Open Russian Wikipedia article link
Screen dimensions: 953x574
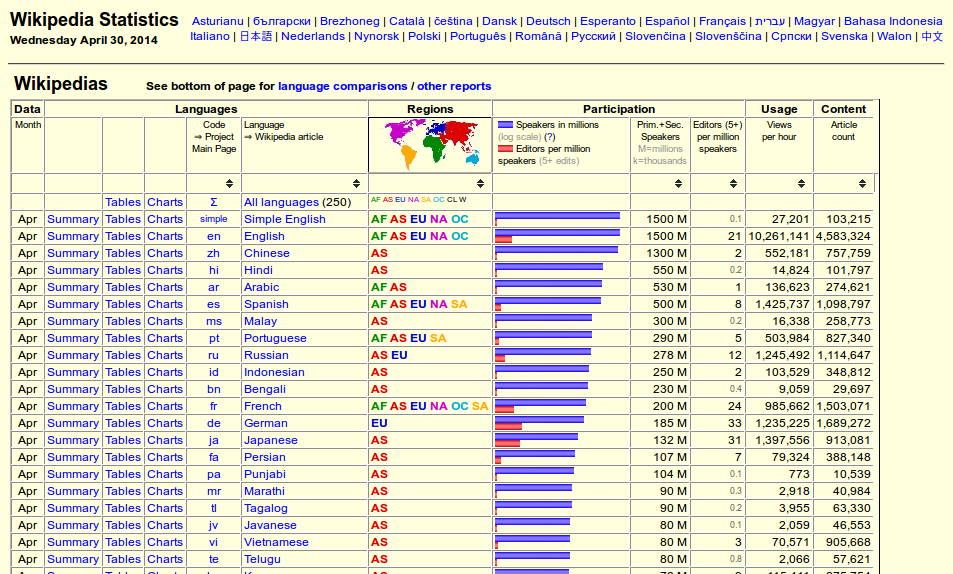(x=266, y=355)
